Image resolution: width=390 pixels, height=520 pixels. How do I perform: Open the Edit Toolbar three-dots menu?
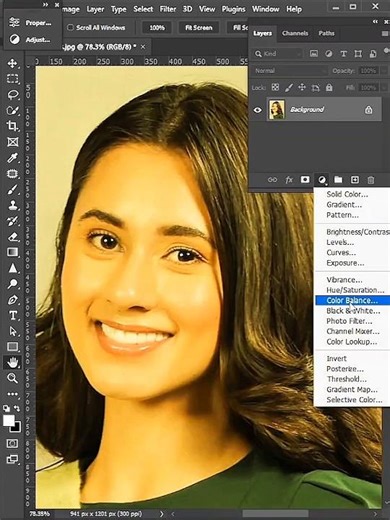(13, 394)
